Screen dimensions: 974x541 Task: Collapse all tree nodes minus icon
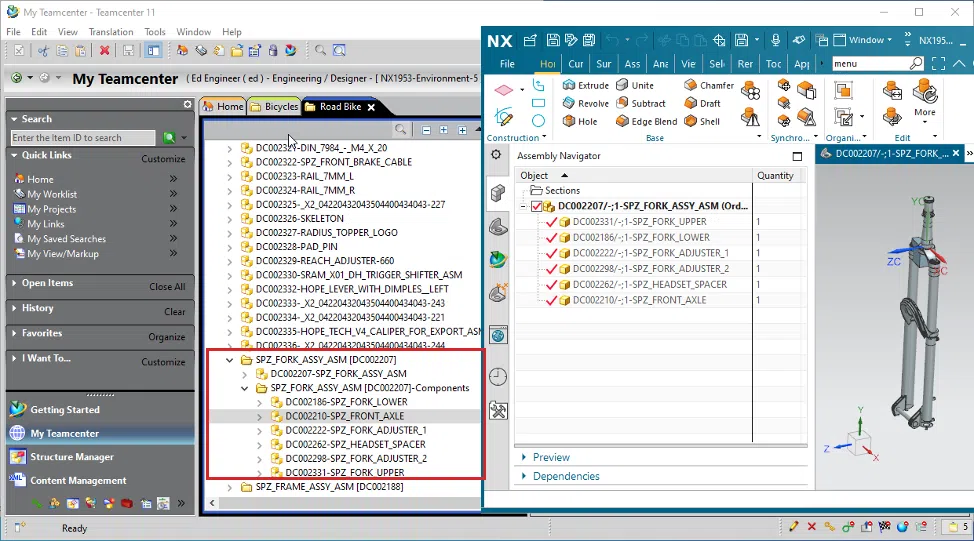(426, 130)
